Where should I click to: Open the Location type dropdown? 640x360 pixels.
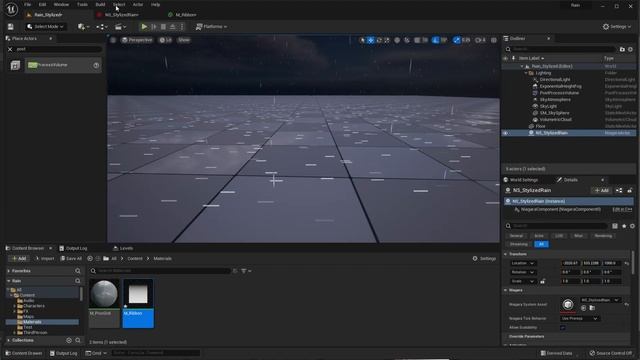(523, 263)
